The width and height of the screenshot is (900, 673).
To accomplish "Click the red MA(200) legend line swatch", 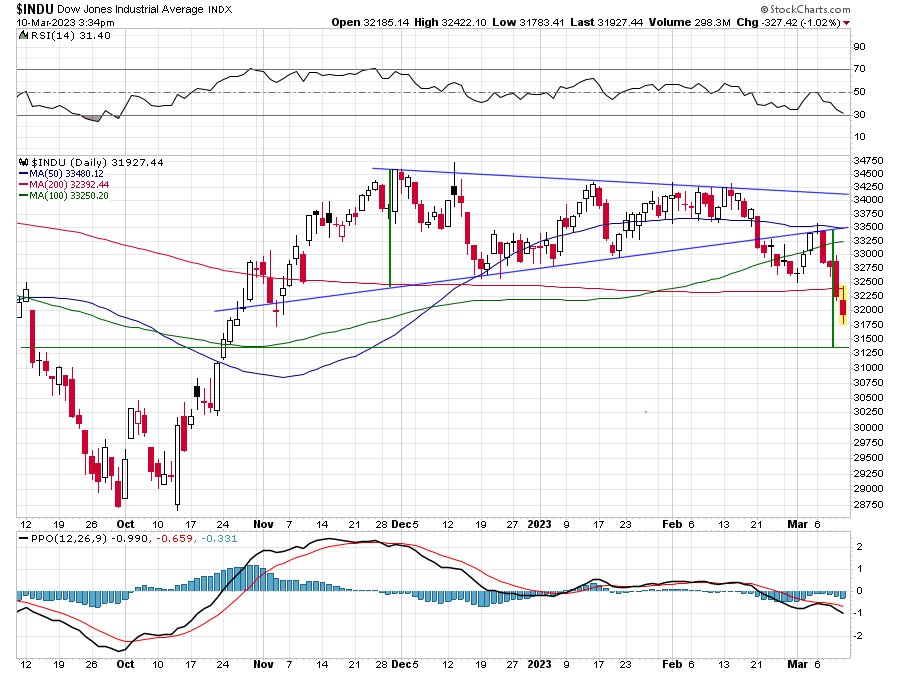I will point(24,184).
